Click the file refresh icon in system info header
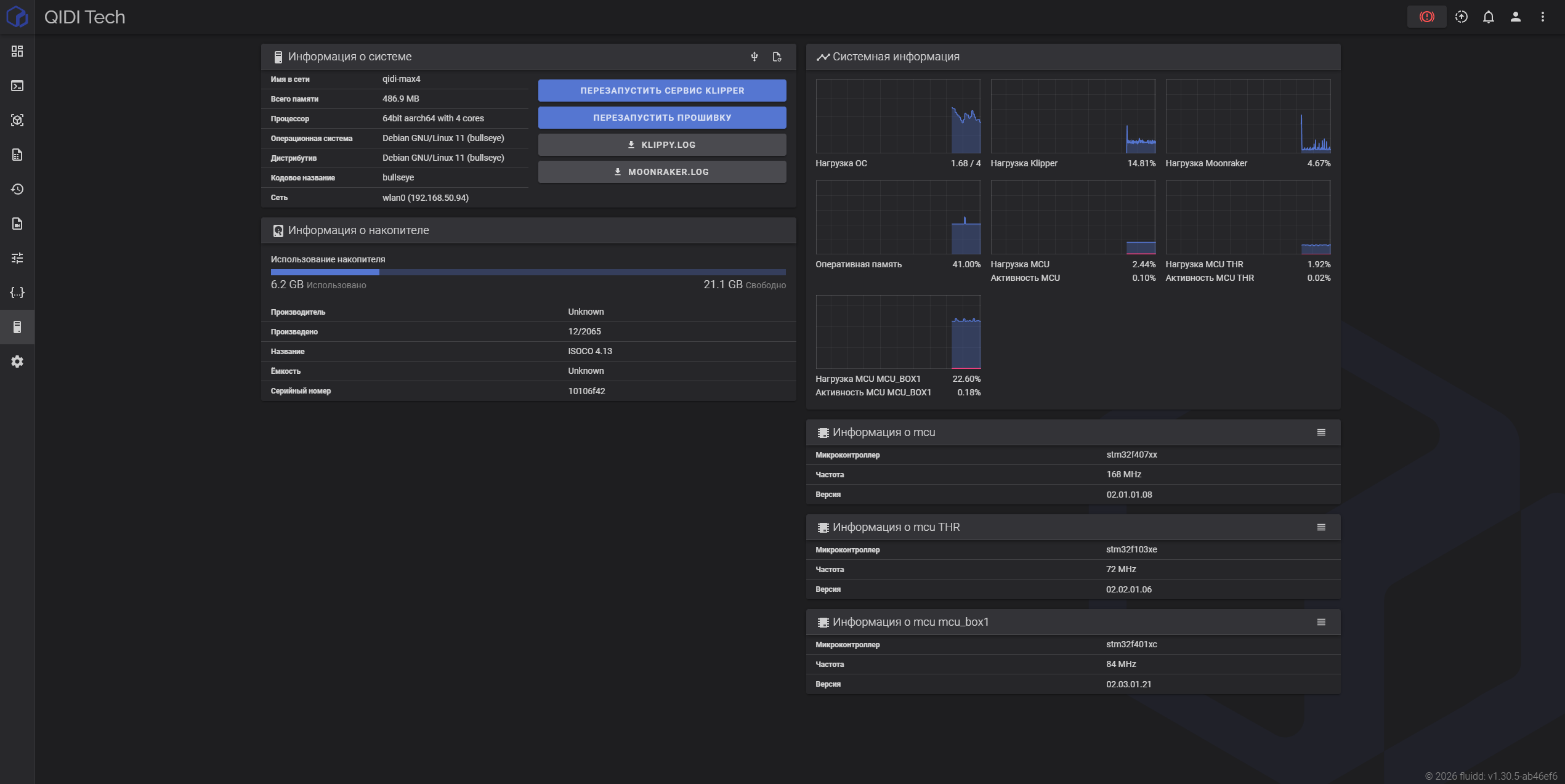 pos(777,57)
